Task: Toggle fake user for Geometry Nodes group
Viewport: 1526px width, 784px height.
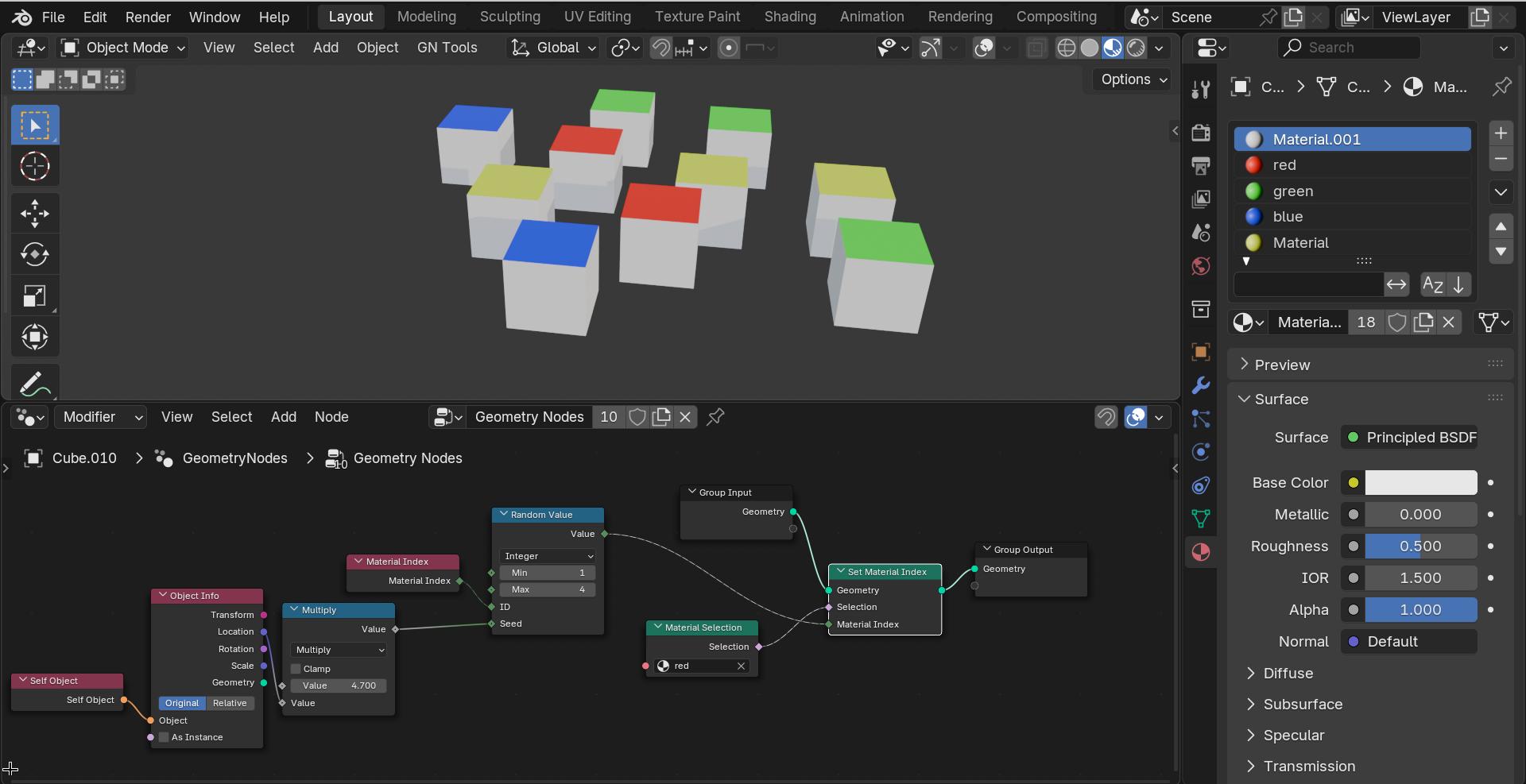Action: [x=637, y=417]
